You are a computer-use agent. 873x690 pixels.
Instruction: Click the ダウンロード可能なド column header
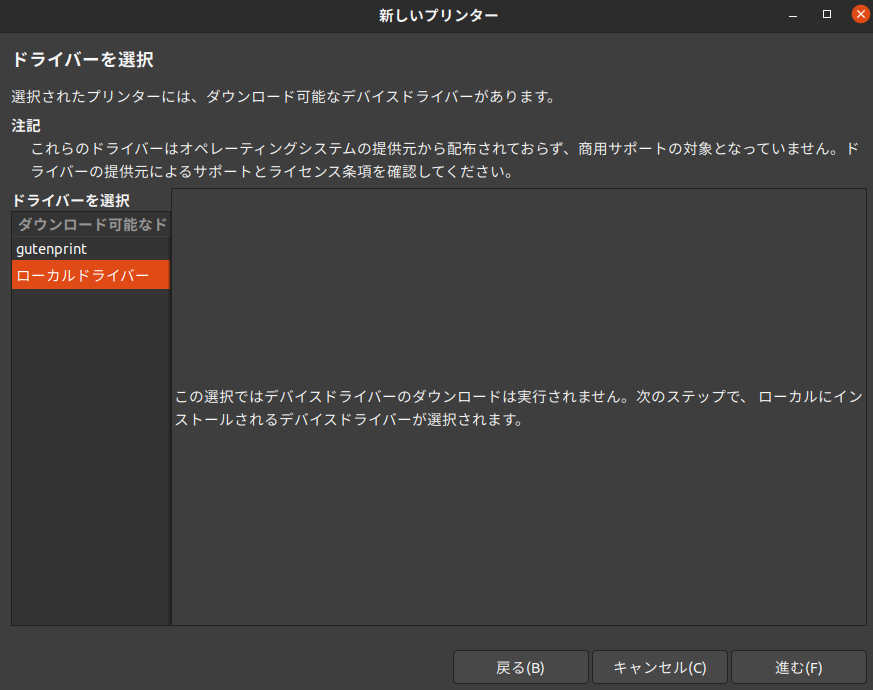pyautogui.click(x=91, y=224)
